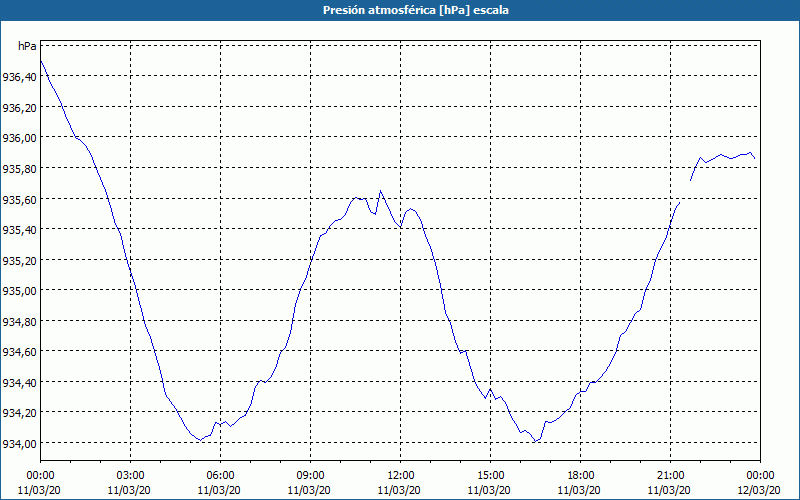800x500 pixels.
Task: Click the 935,40 axis value
Action: click(x=19, y=230)
